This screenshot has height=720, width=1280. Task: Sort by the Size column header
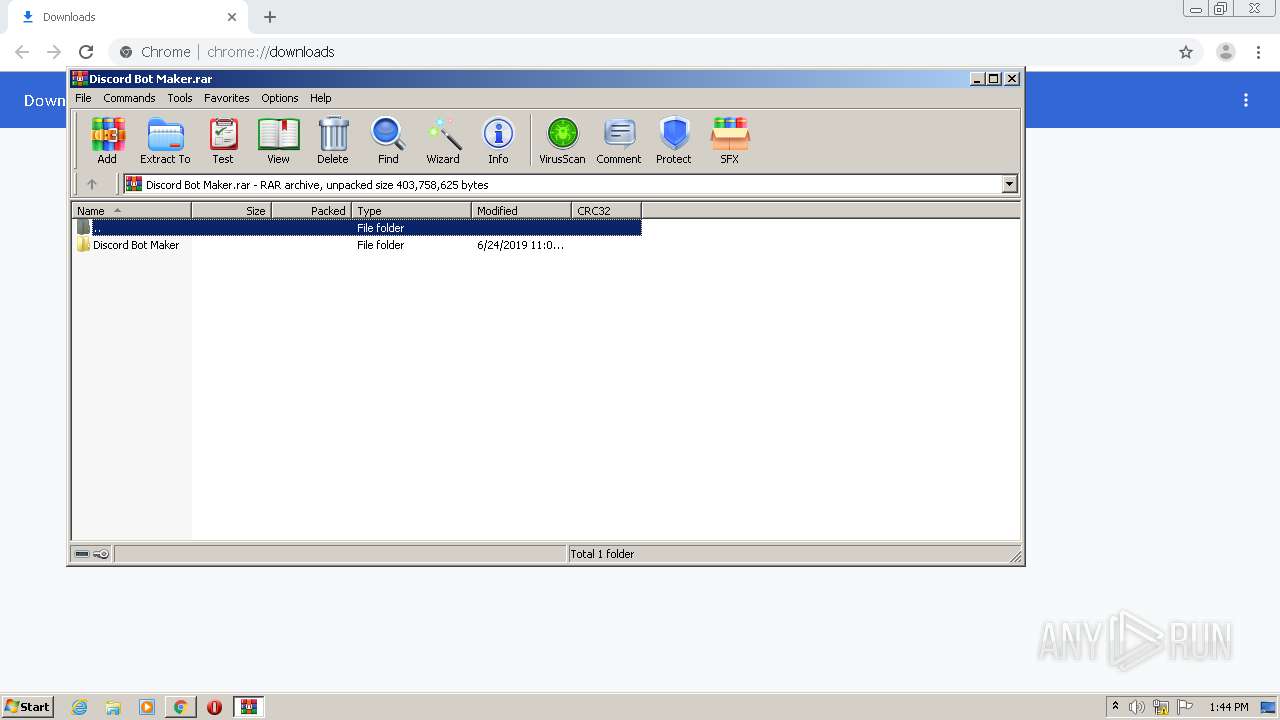point(231,211)
